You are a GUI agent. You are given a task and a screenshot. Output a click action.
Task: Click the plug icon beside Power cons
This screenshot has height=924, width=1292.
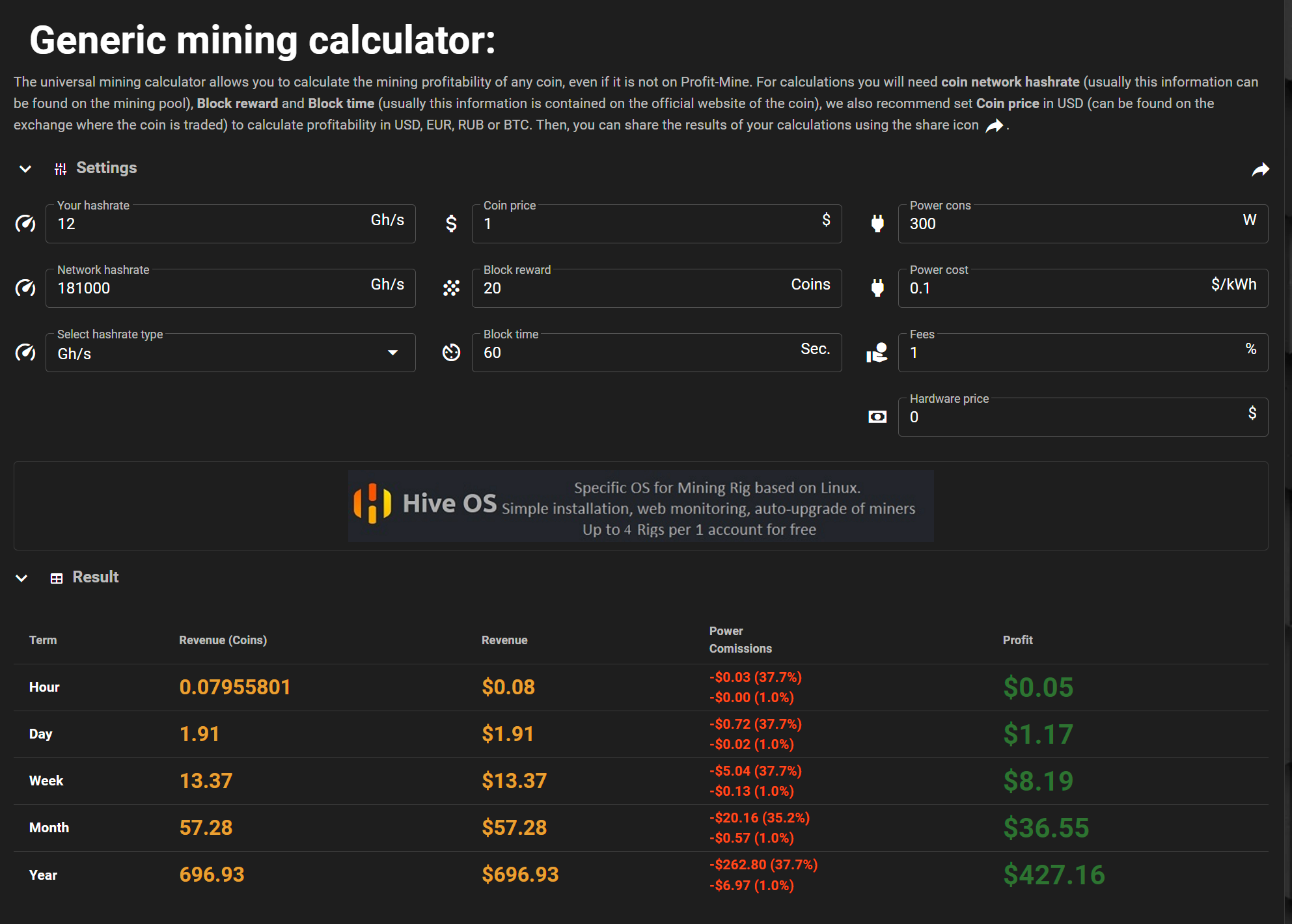tap(877, 224)
